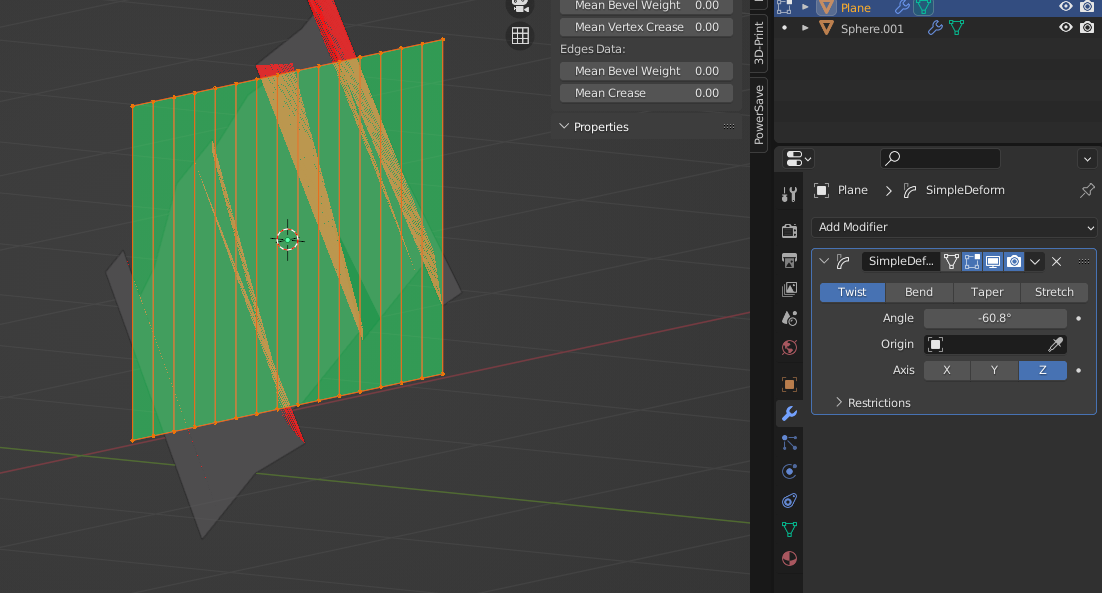Toggle SimpleDeform edit mode display
1102x593 pixels.
(971, 262)
